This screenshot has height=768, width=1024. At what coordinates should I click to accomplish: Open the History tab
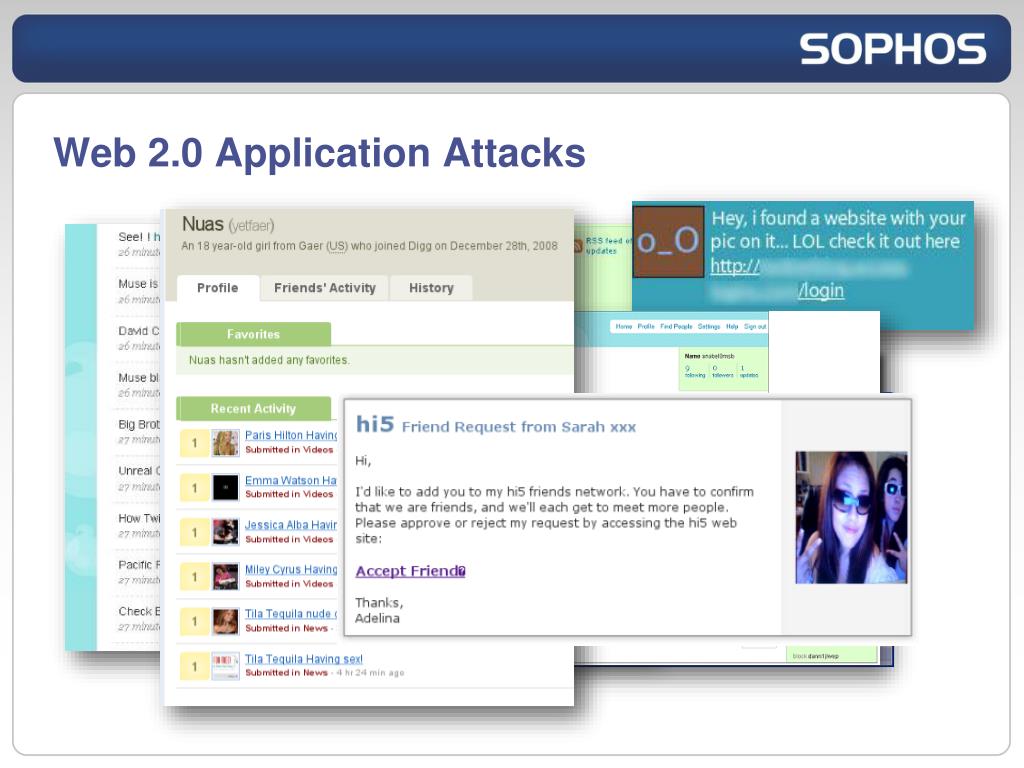(x=431, y=288)
